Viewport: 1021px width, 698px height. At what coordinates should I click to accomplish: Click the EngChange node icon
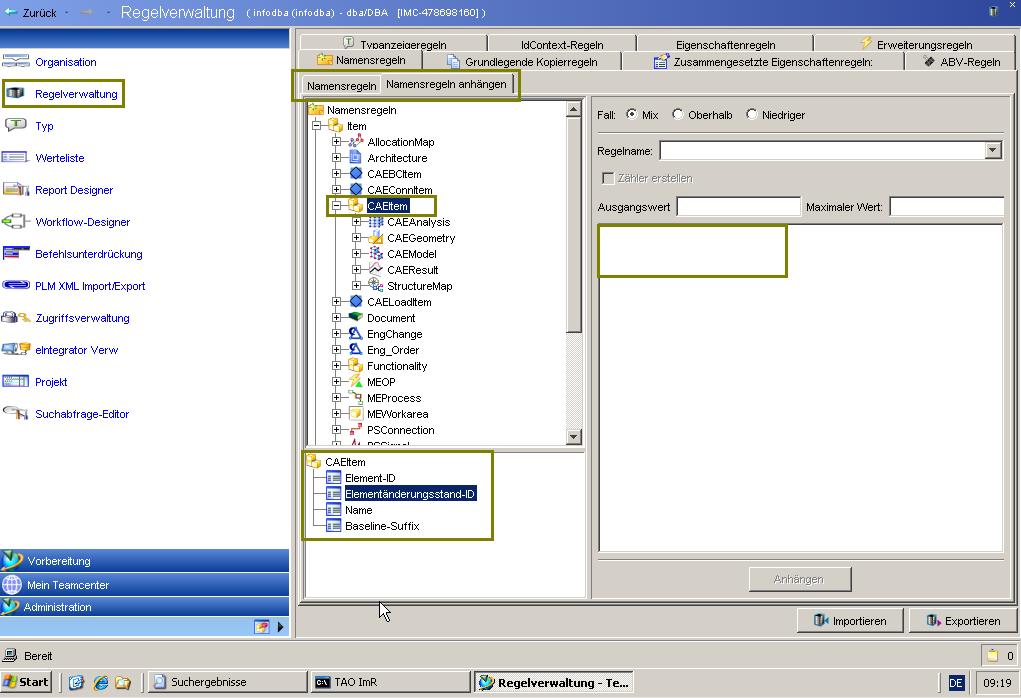356,333
